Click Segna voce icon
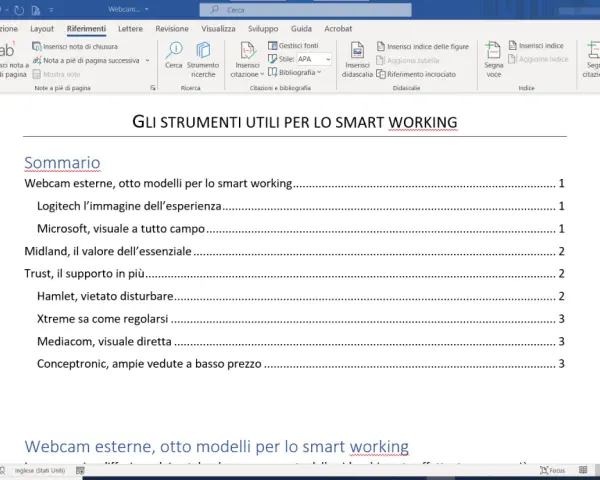 pos(493,51)
